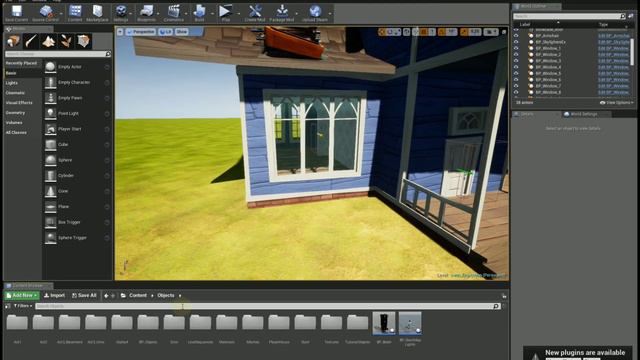
Task: Click the Content Browser search field
Action: click(x=267, y=306)
